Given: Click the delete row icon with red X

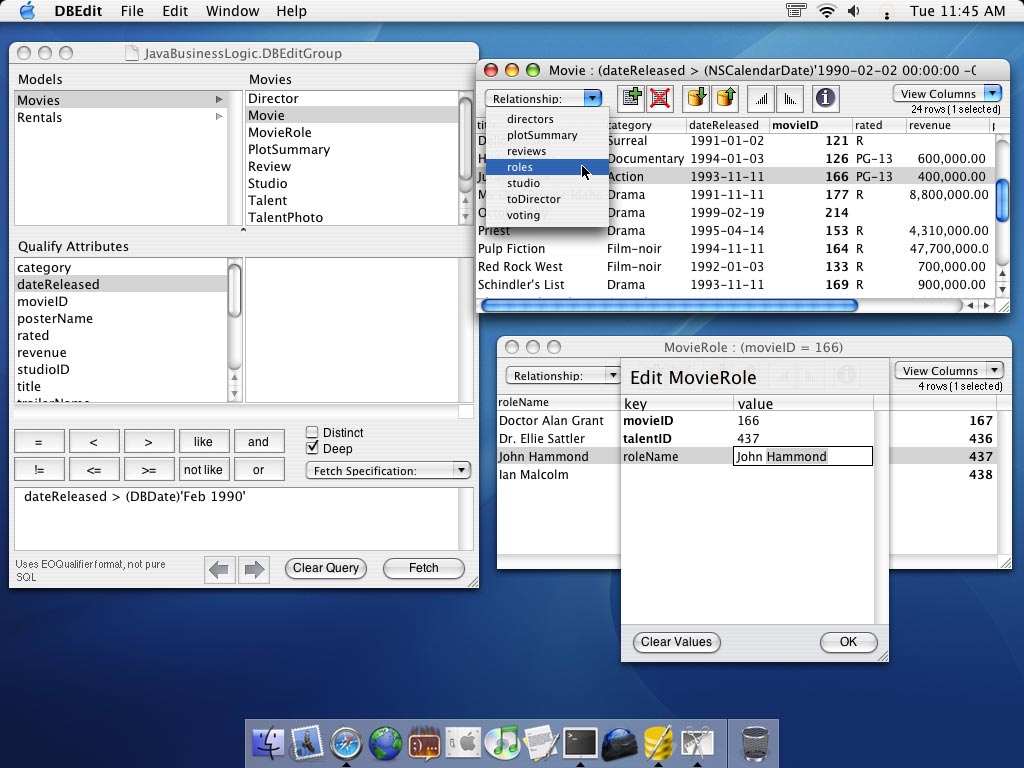Looking at the screenshot, I should click(x=660, y=98).
